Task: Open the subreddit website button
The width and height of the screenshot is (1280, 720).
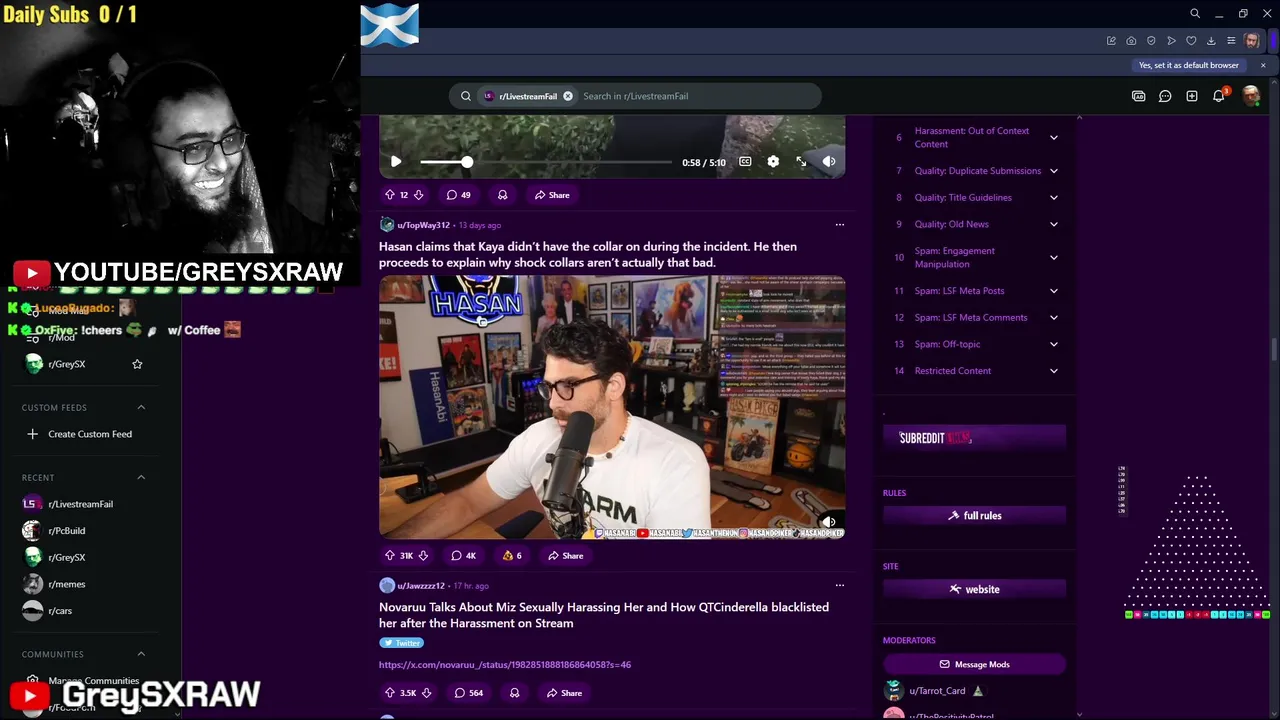Action: (x=974, y=590)
